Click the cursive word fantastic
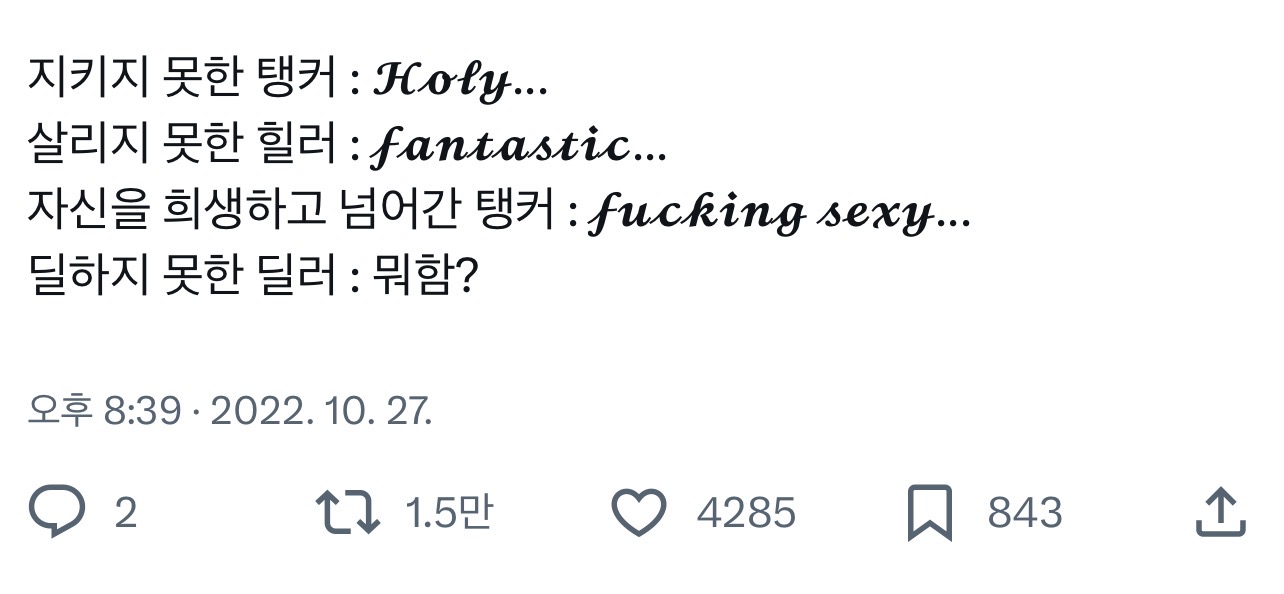Image resolution: width=1284 pixels, height=594 pixels. click(501, 149)
